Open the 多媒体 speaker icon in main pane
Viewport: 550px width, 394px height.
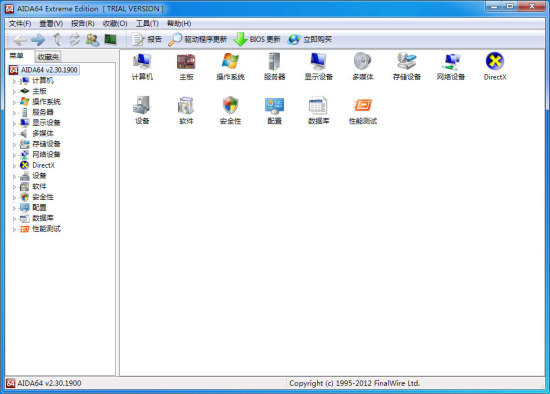(363, 62)
